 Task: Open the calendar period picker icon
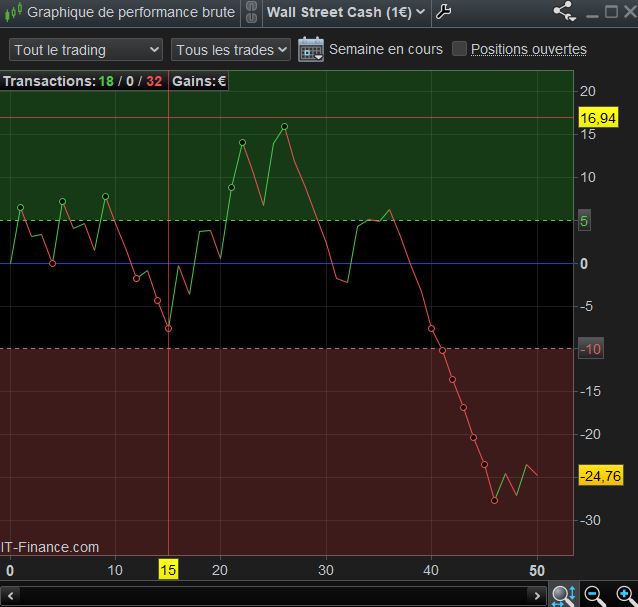311,49
